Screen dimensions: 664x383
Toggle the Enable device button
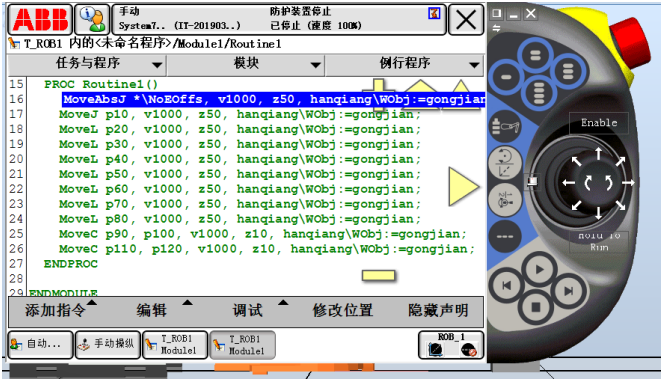coord(599,123)
